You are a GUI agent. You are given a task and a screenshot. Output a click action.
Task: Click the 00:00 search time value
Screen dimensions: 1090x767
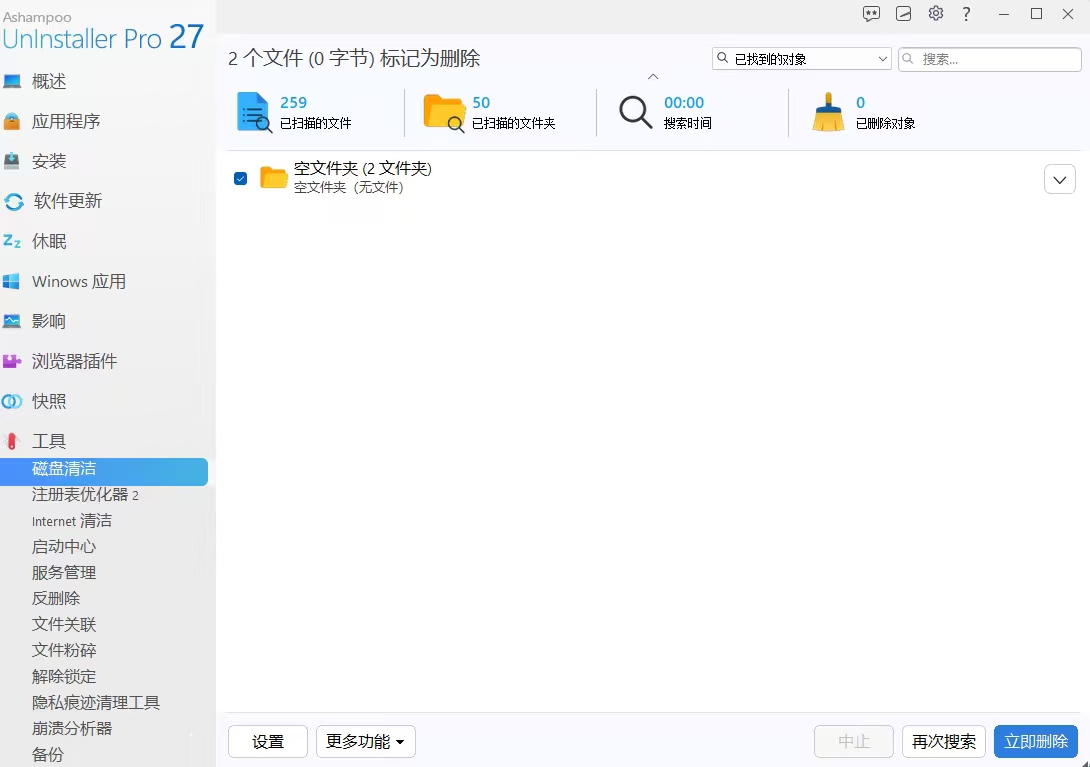point(684,103)
